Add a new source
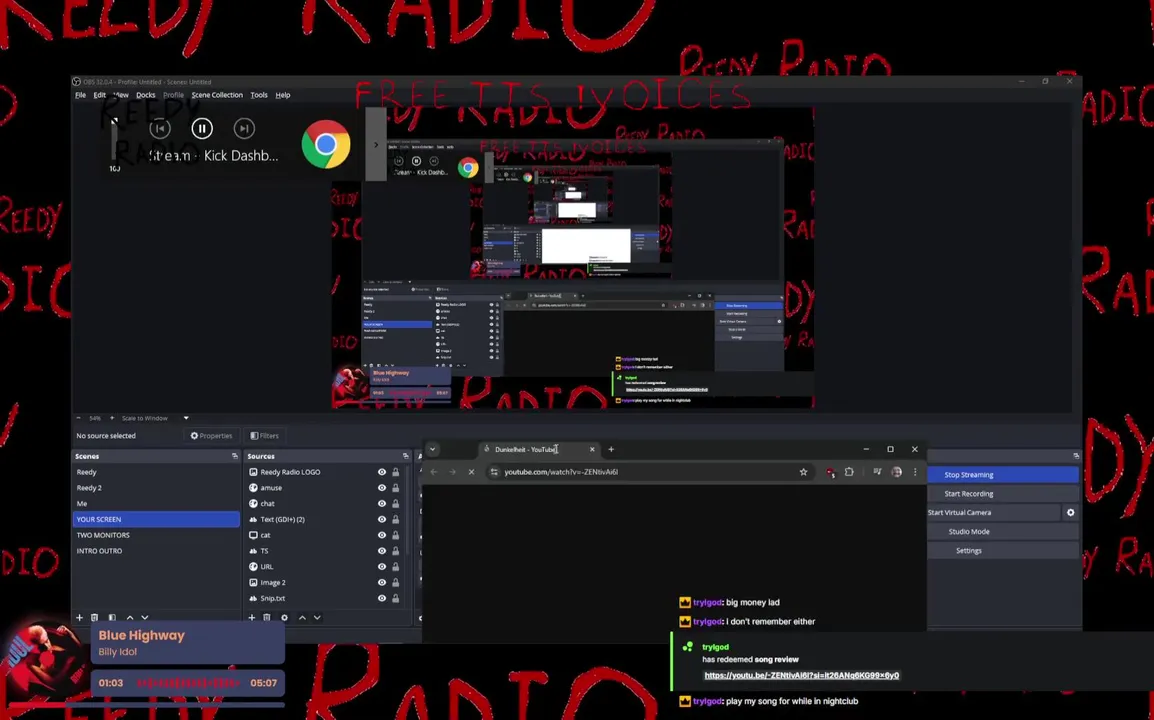Image resolution: width=1154 pixels, height=720 pixels. pyautogui.click(x=252, y=618)
